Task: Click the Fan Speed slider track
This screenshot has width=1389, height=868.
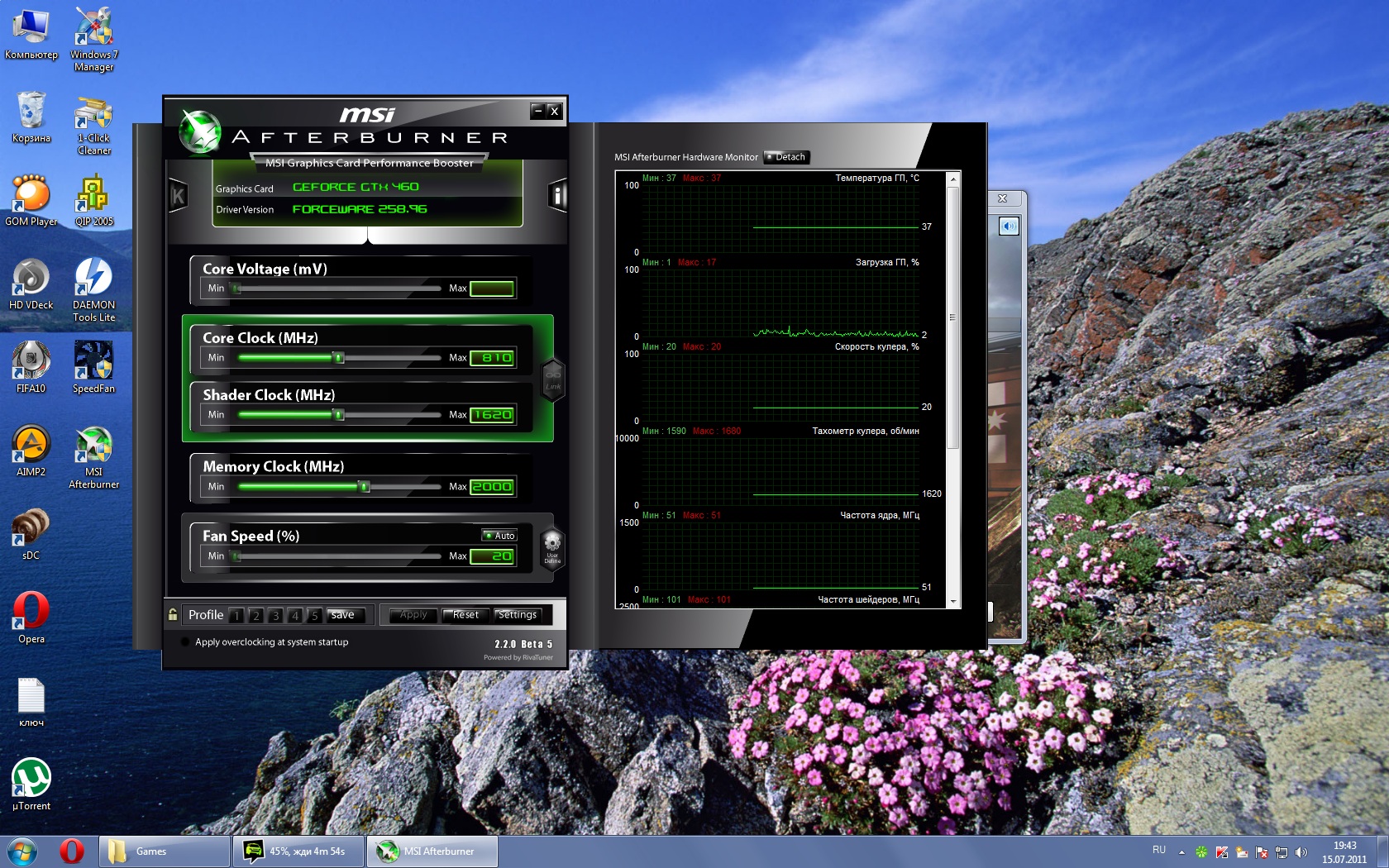Action: (339, 556)
